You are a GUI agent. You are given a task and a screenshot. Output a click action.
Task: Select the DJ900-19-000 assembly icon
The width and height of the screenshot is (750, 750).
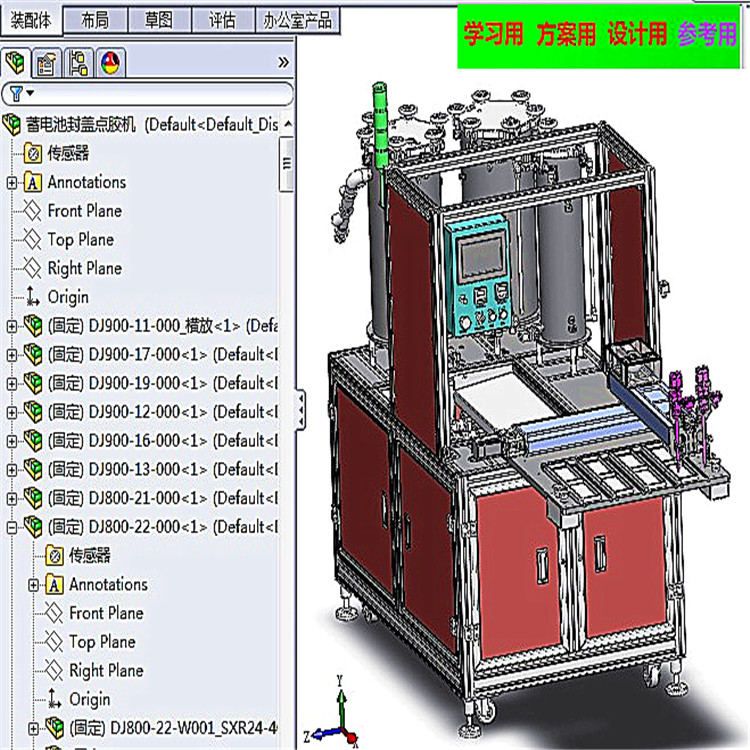point(33,383)
